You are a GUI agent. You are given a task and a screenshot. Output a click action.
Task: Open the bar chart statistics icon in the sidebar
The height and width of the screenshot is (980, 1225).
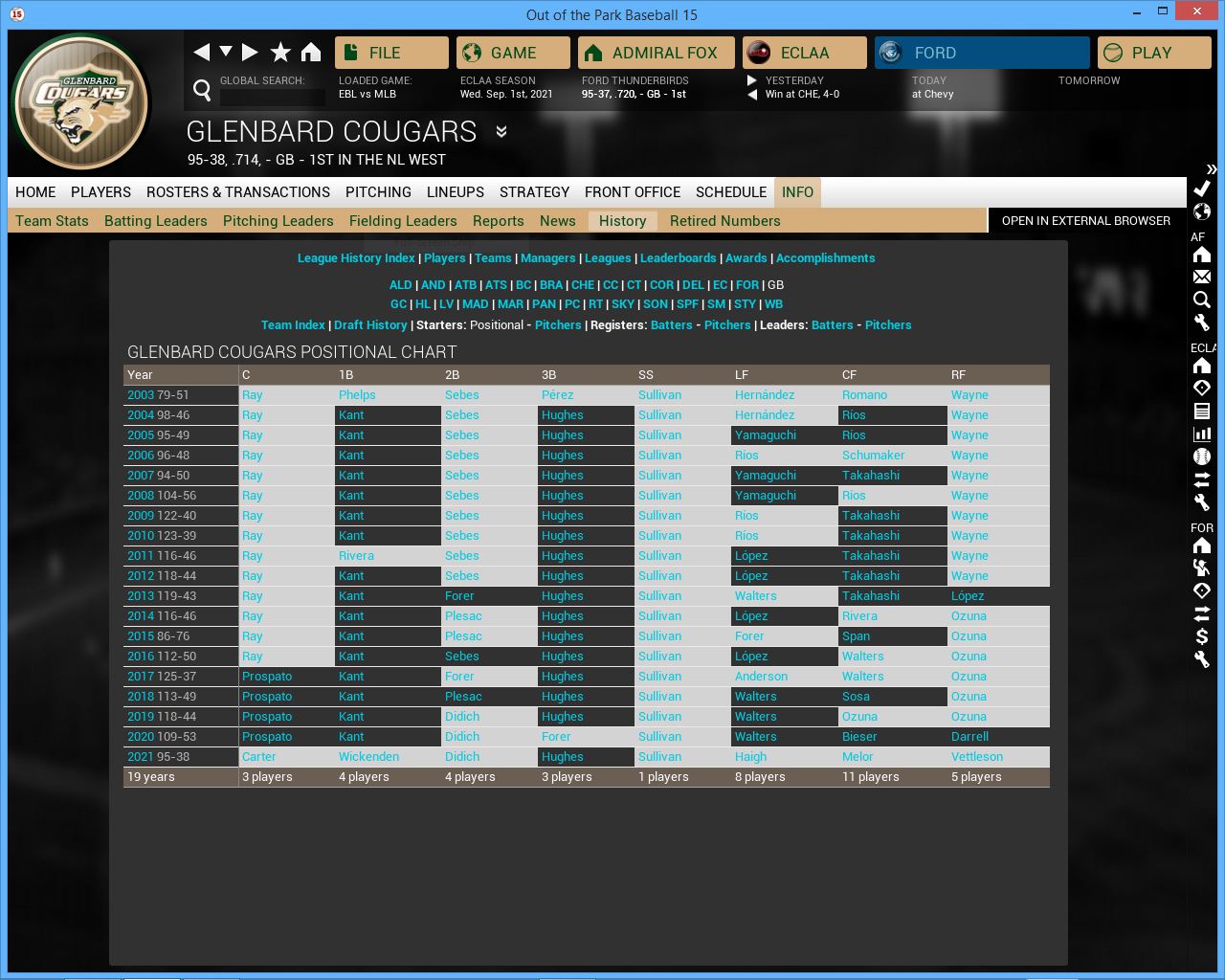click(1202, 434)
